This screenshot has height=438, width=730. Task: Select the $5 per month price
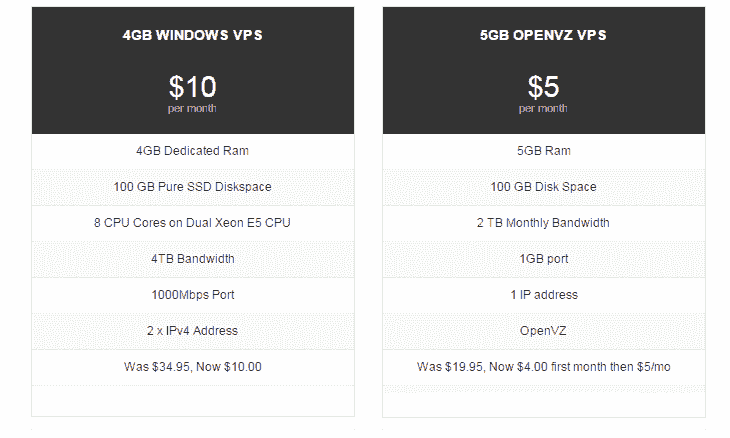point(543,87)
